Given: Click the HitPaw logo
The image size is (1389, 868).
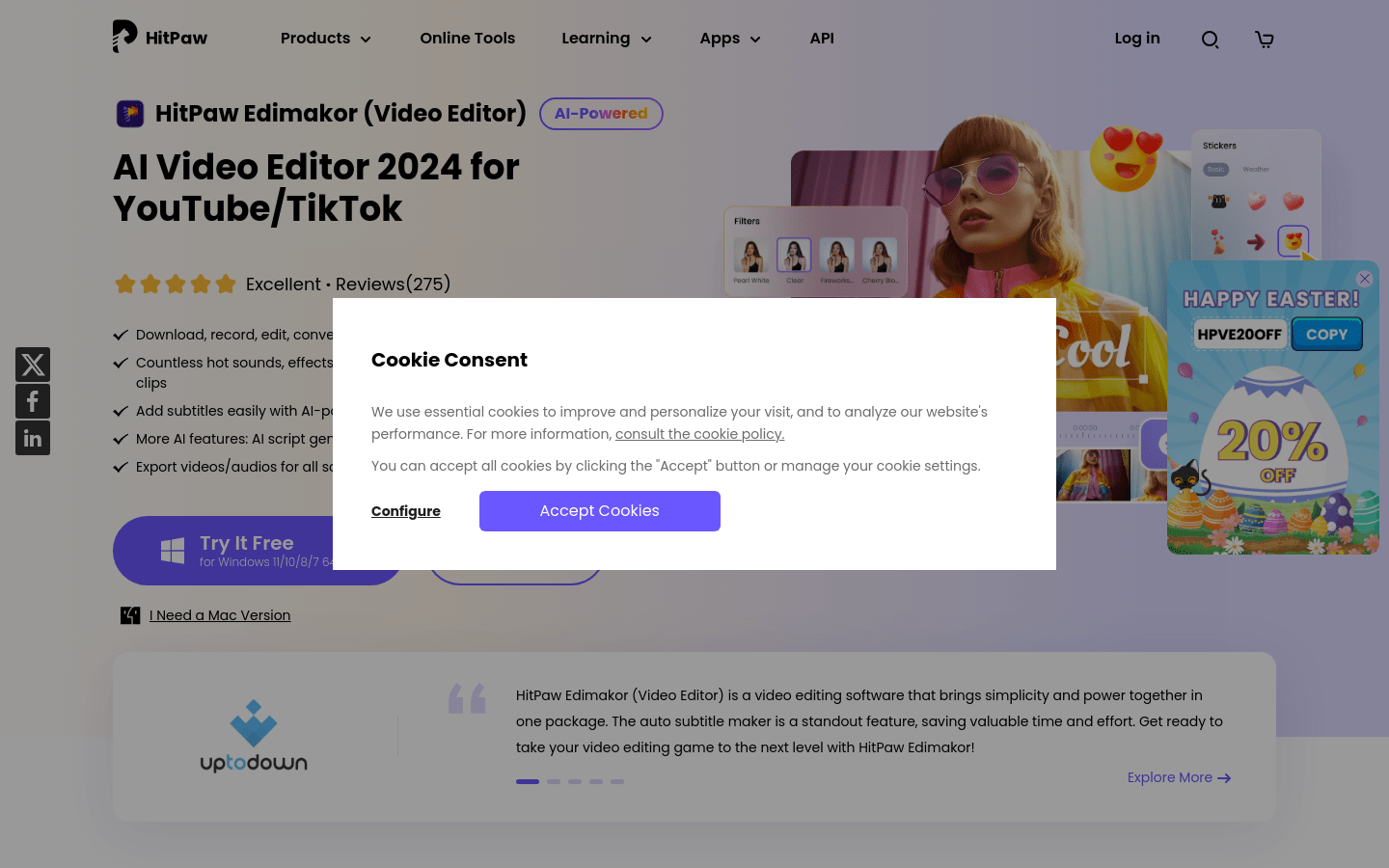Looking at the screenshot, I should pyautogui.click(x=160, y=37).
